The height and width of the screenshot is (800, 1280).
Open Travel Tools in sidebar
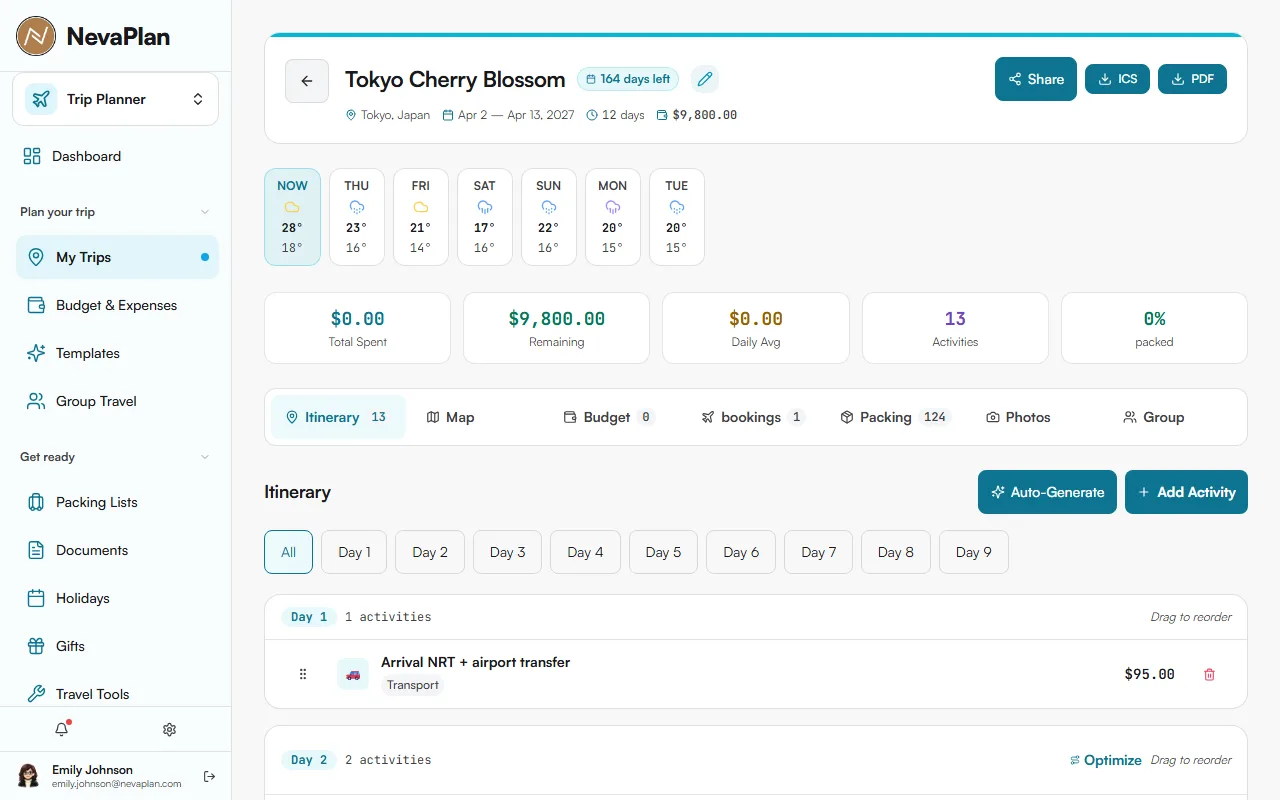click(x=117, y=694)
